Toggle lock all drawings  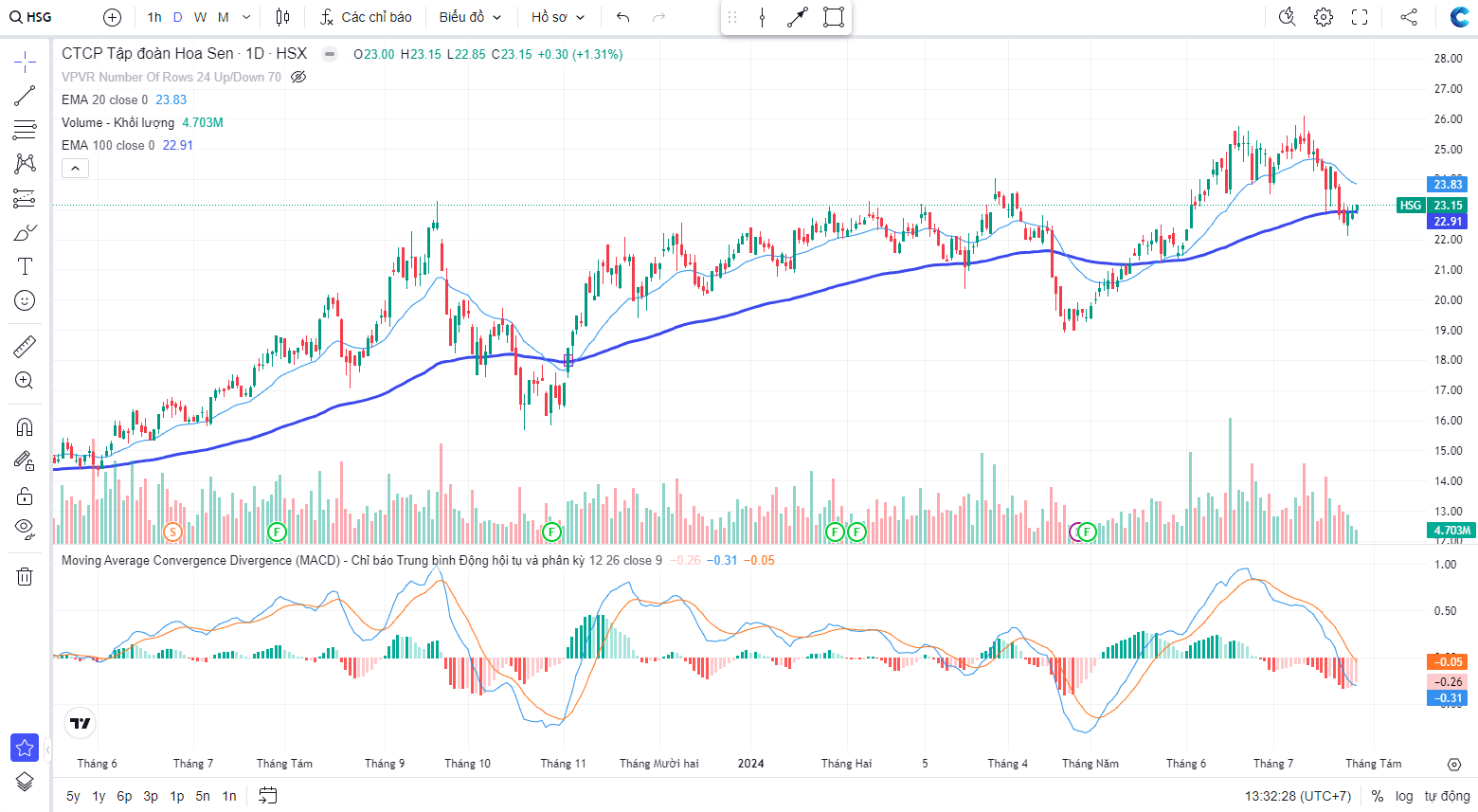(x=25, y=496)
